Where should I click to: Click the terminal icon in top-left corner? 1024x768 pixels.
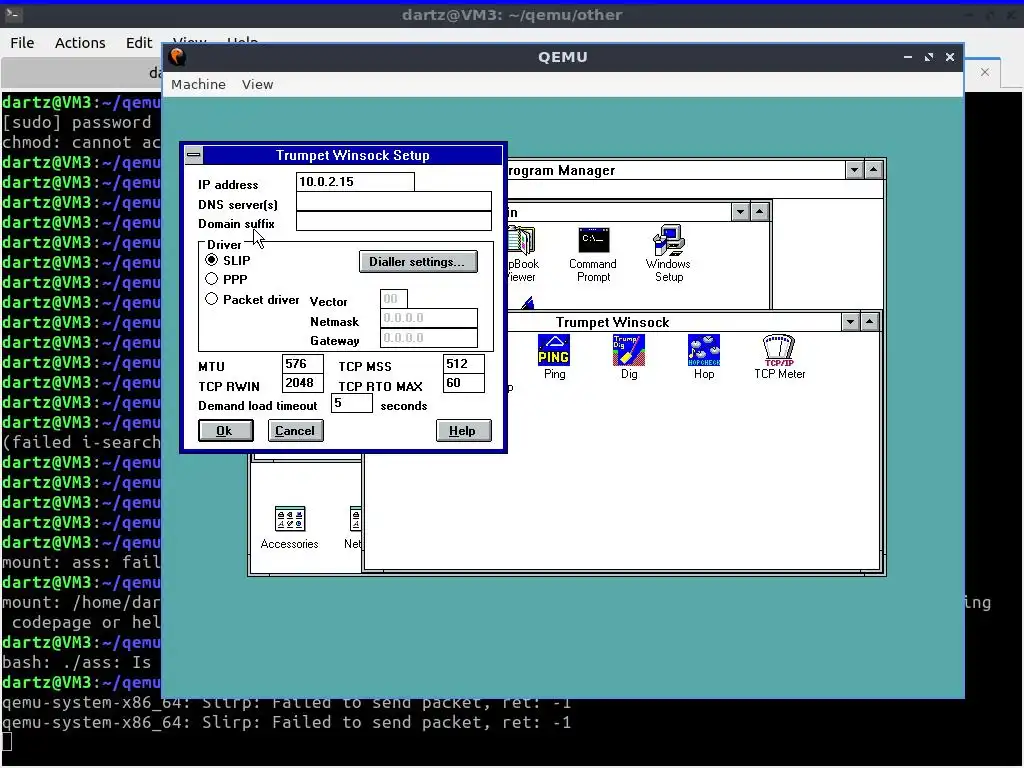13,14
